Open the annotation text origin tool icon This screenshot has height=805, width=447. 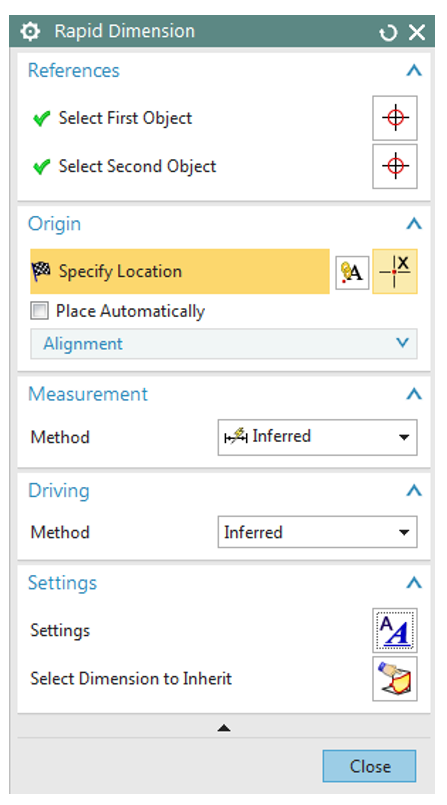point(352,272)
